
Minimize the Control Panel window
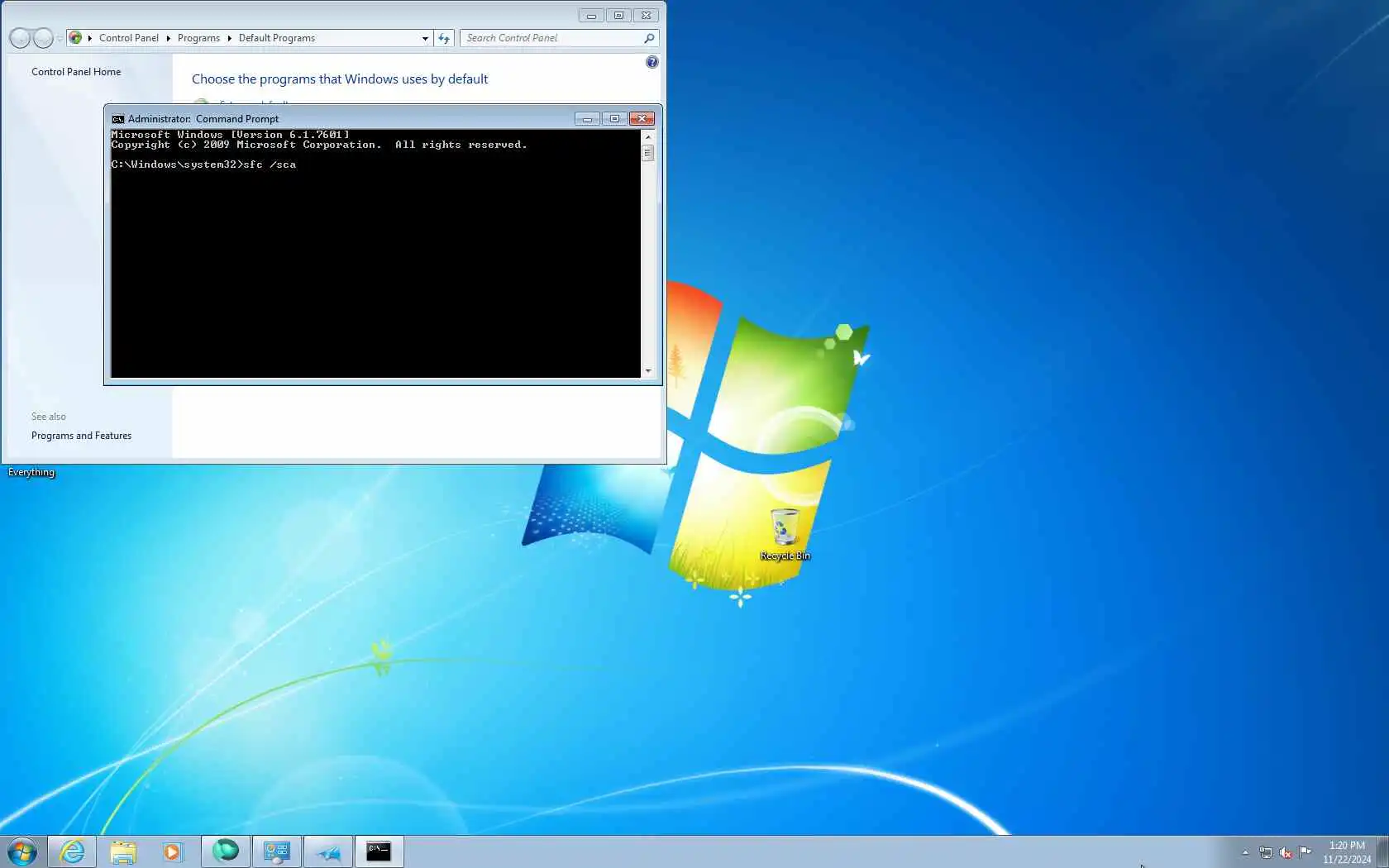(x=591, y=16)
